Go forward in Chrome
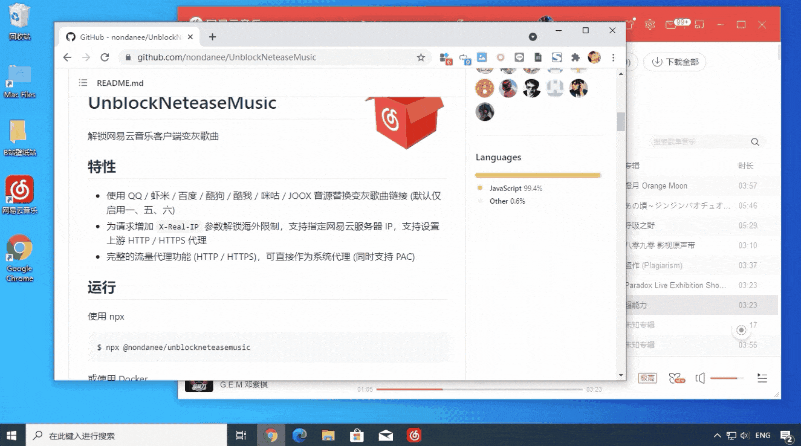 86,58
